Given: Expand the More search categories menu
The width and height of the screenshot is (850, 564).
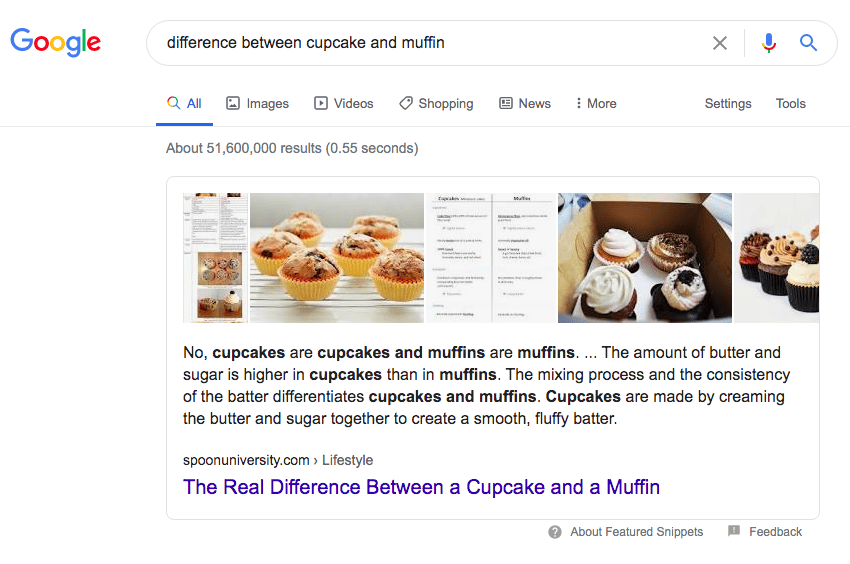Looking at the screenshot, I should tap(596, 103).
